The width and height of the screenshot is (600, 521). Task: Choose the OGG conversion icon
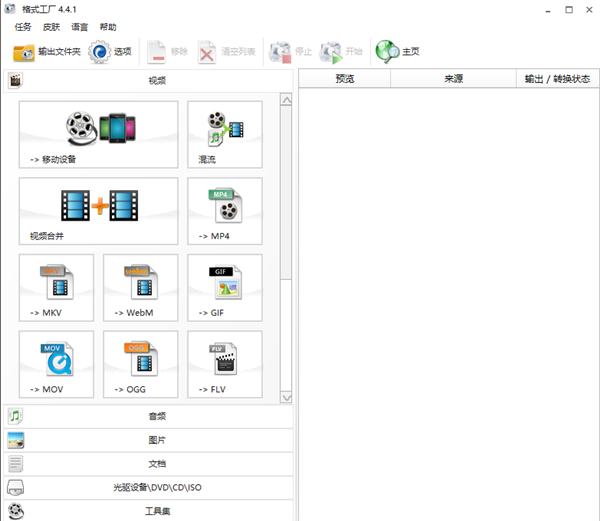click(x=140, y=364)
